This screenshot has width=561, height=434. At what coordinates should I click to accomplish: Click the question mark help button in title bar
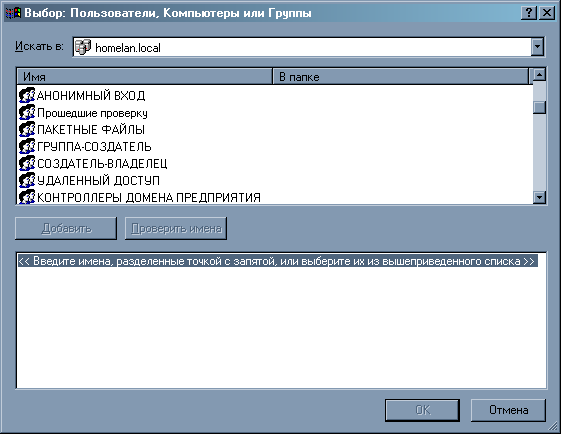click(529, 13)
